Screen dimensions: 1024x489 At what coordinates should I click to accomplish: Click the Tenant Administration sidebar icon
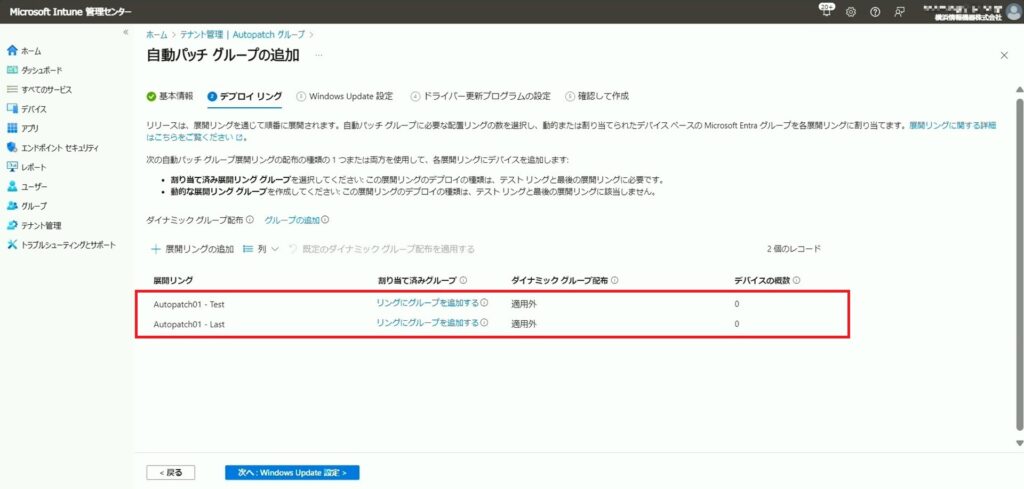click(x=12, y=225)
